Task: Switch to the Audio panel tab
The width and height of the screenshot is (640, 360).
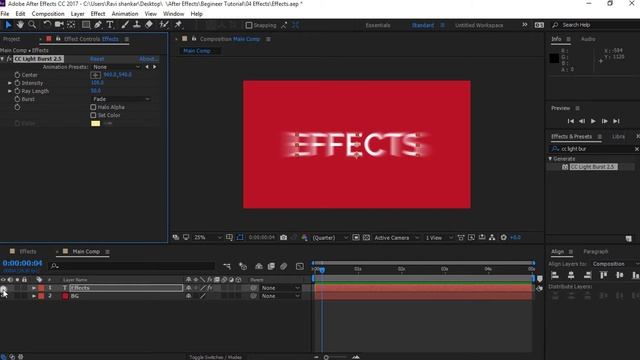Action: (588, 39)
